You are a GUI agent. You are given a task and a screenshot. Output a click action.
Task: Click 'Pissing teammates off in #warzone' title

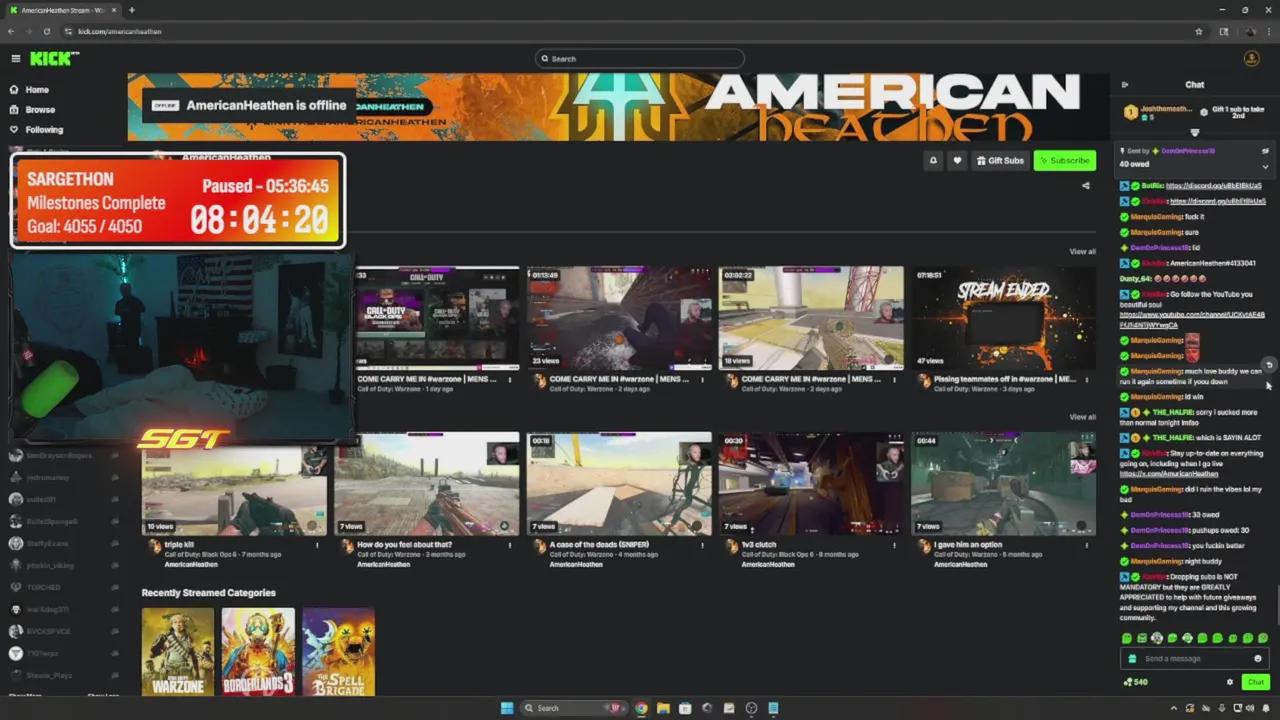pyautogui.click(x=1004, y=380)
